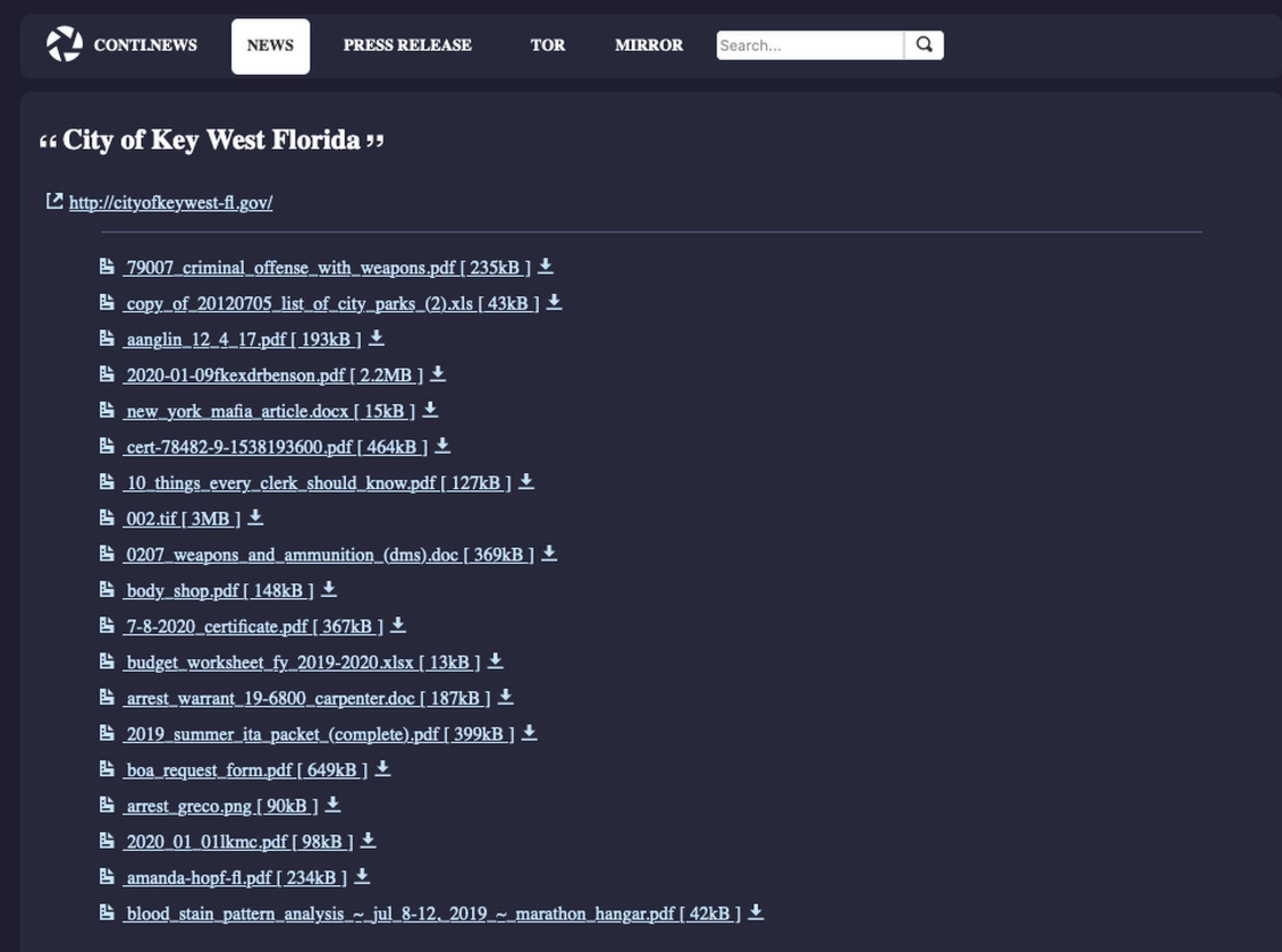Screen dimensions: 1282x952
Task: Open the copy_of_20120705_list_of_city_parks_(2).xls link
Action: (331, 304)
